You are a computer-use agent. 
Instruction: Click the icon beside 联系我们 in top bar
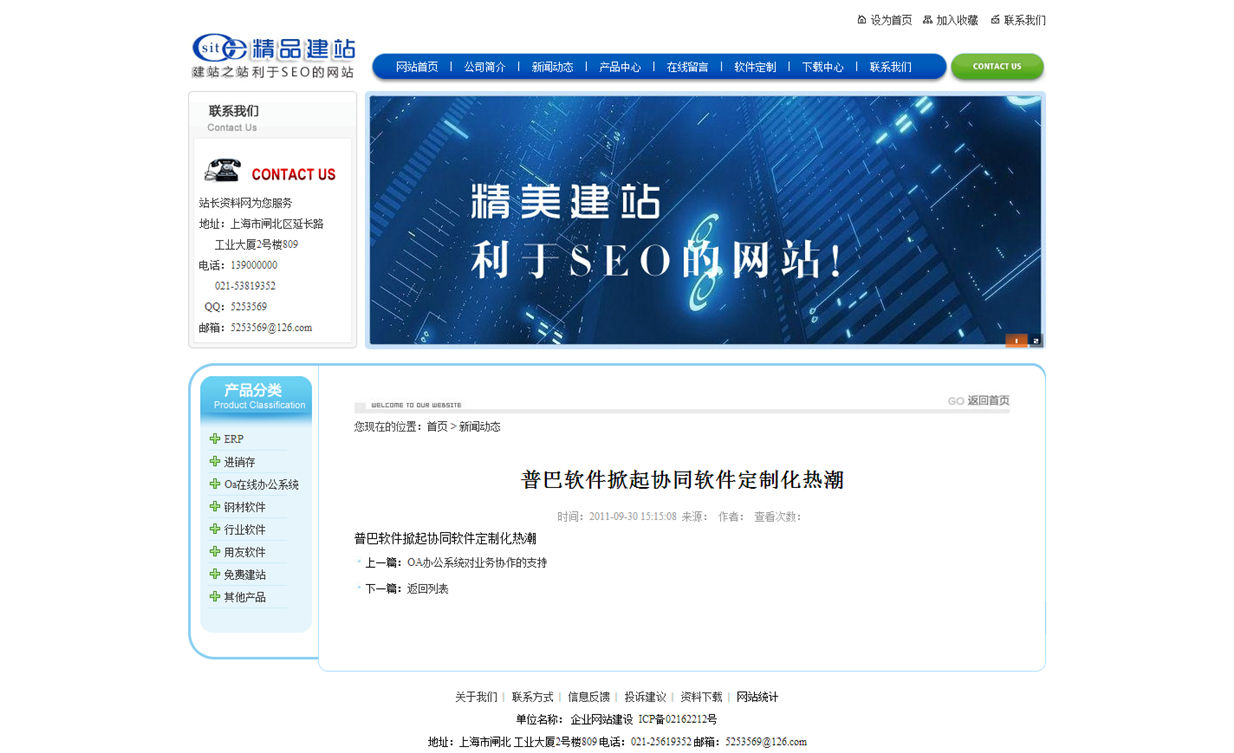tap(996, 20)
